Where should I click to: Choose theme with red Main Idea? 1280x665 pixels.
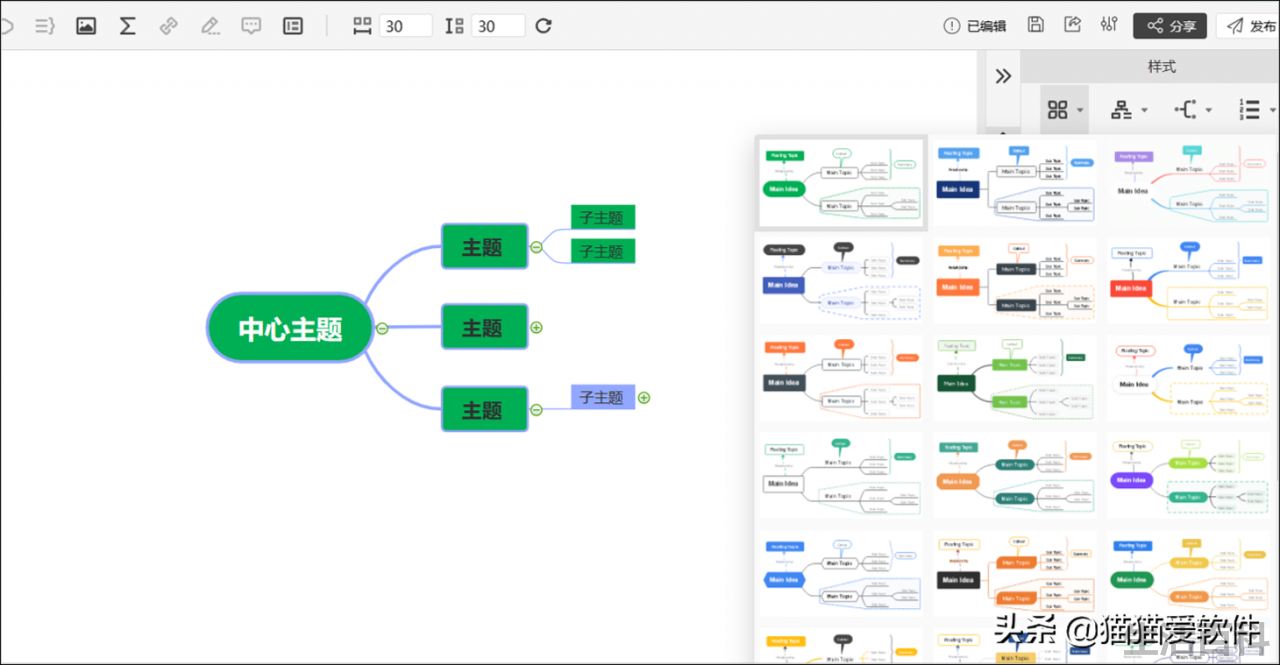(x=1190, y=280)
